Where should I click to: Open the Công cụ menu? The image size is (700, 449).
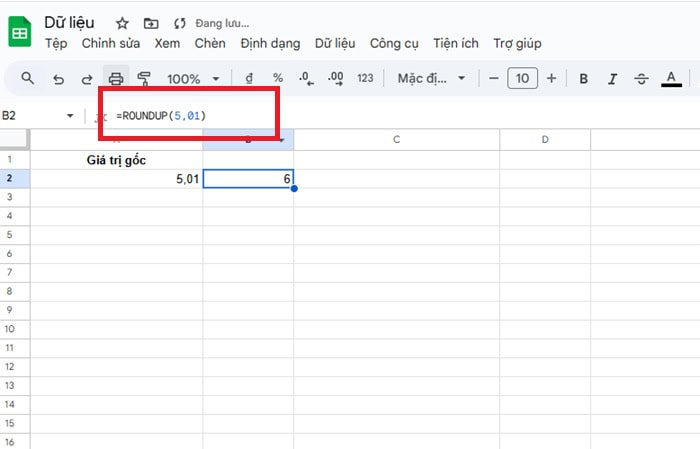click(x=394, y=44)
